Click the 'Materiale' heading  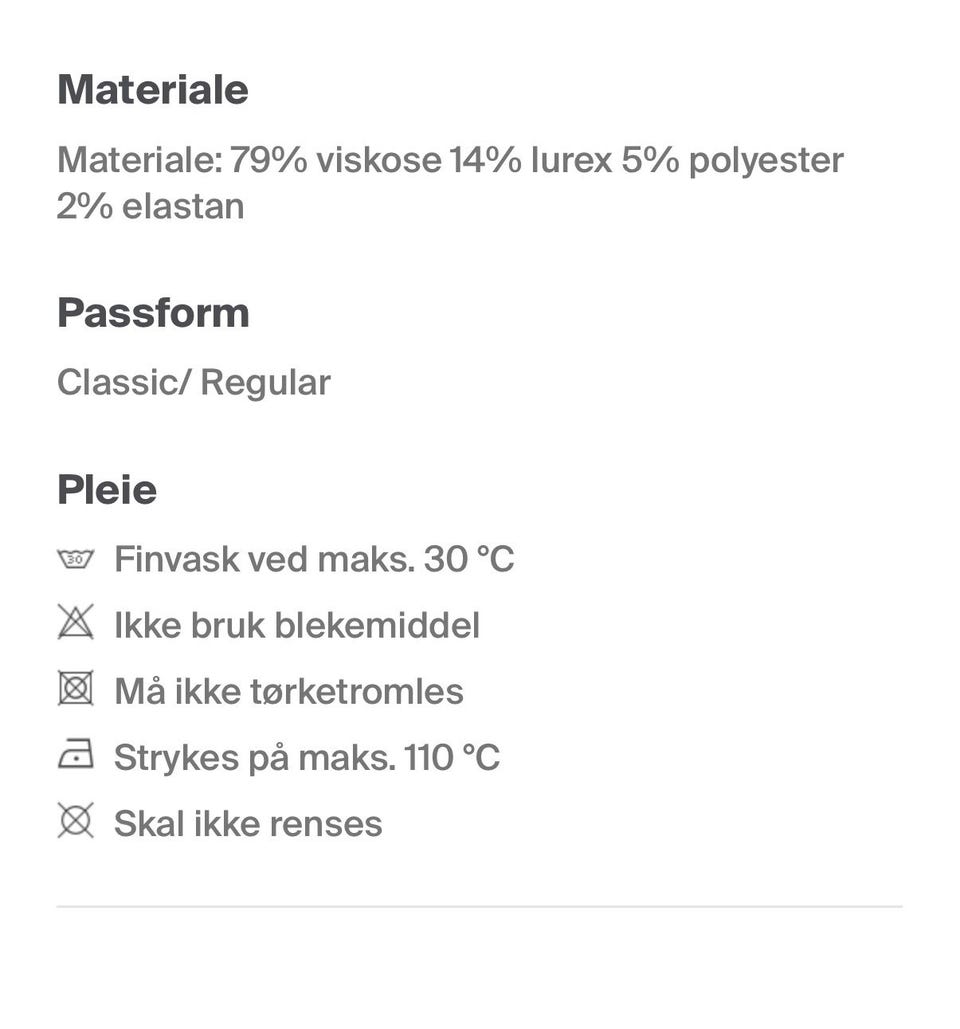point(152,90)
